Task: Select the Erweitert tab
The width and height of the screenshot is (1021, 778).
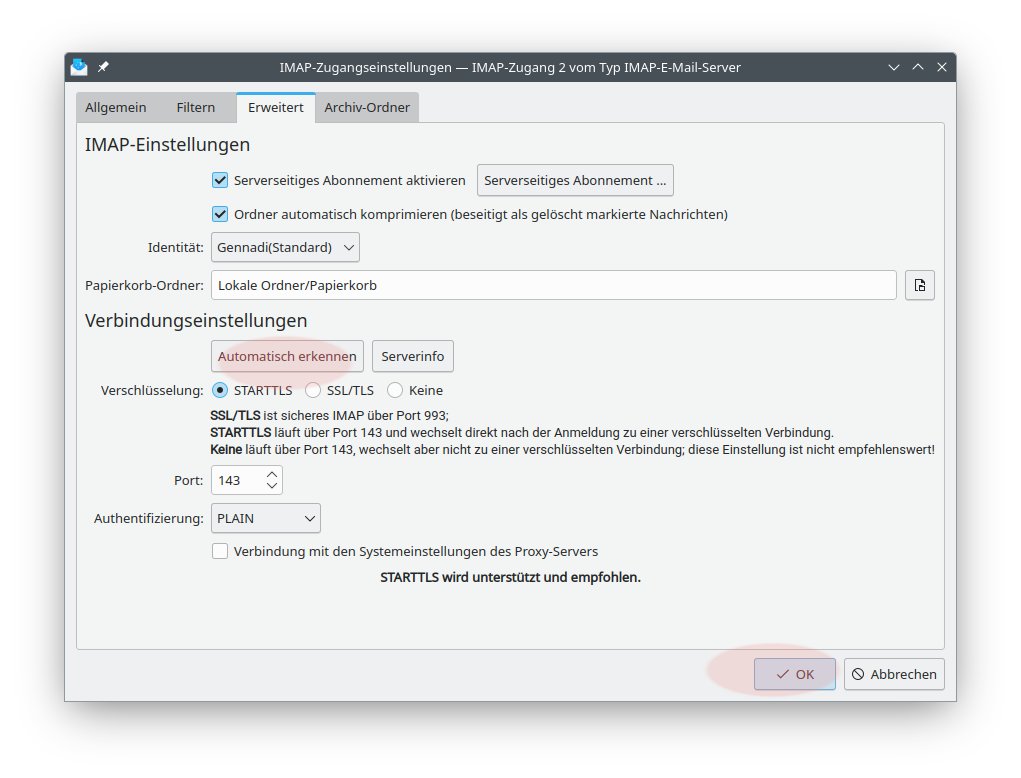Action: [x=275, y=107]
